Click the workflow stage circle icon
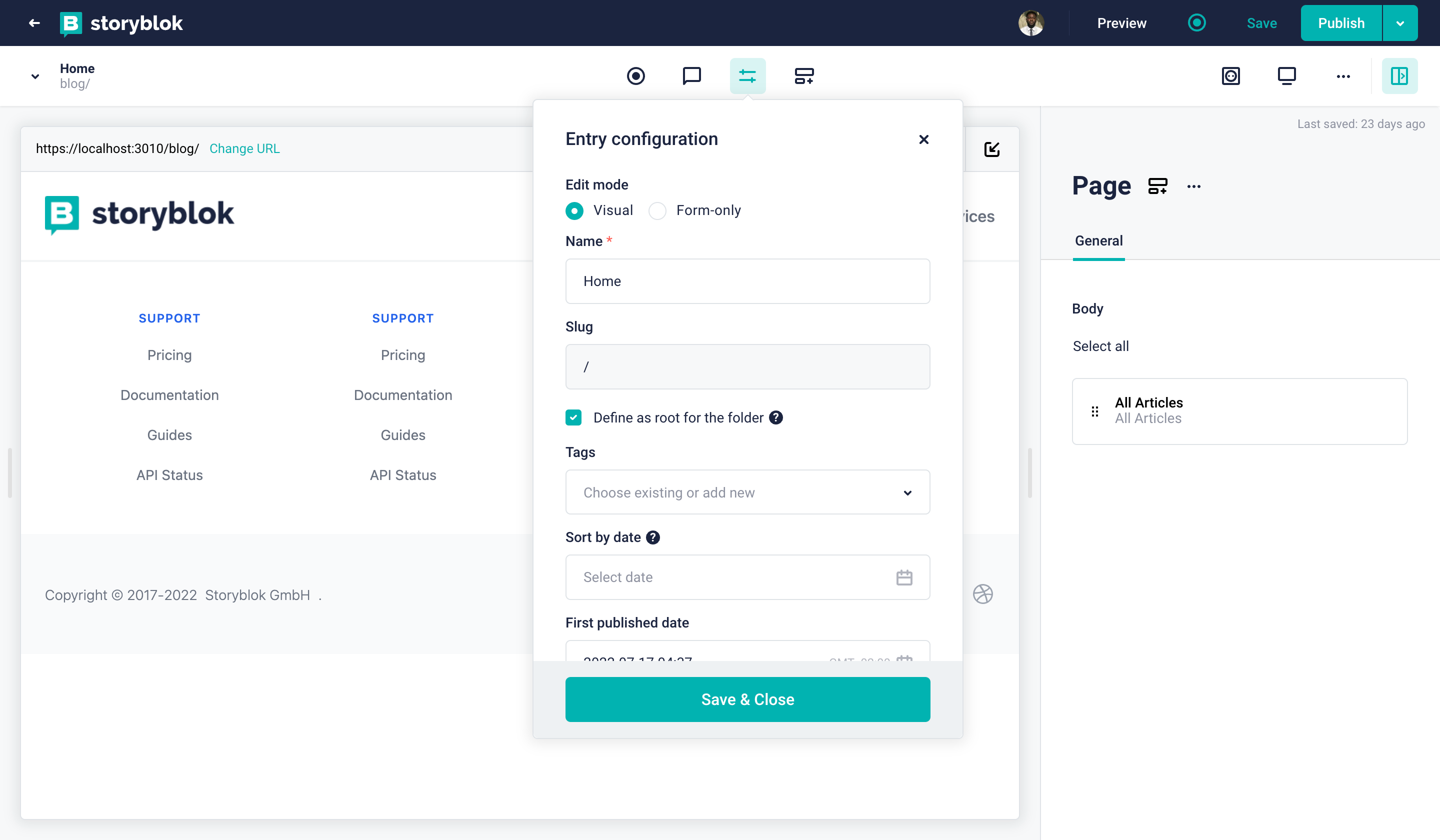1440x840 pixels. coord(635,76)
